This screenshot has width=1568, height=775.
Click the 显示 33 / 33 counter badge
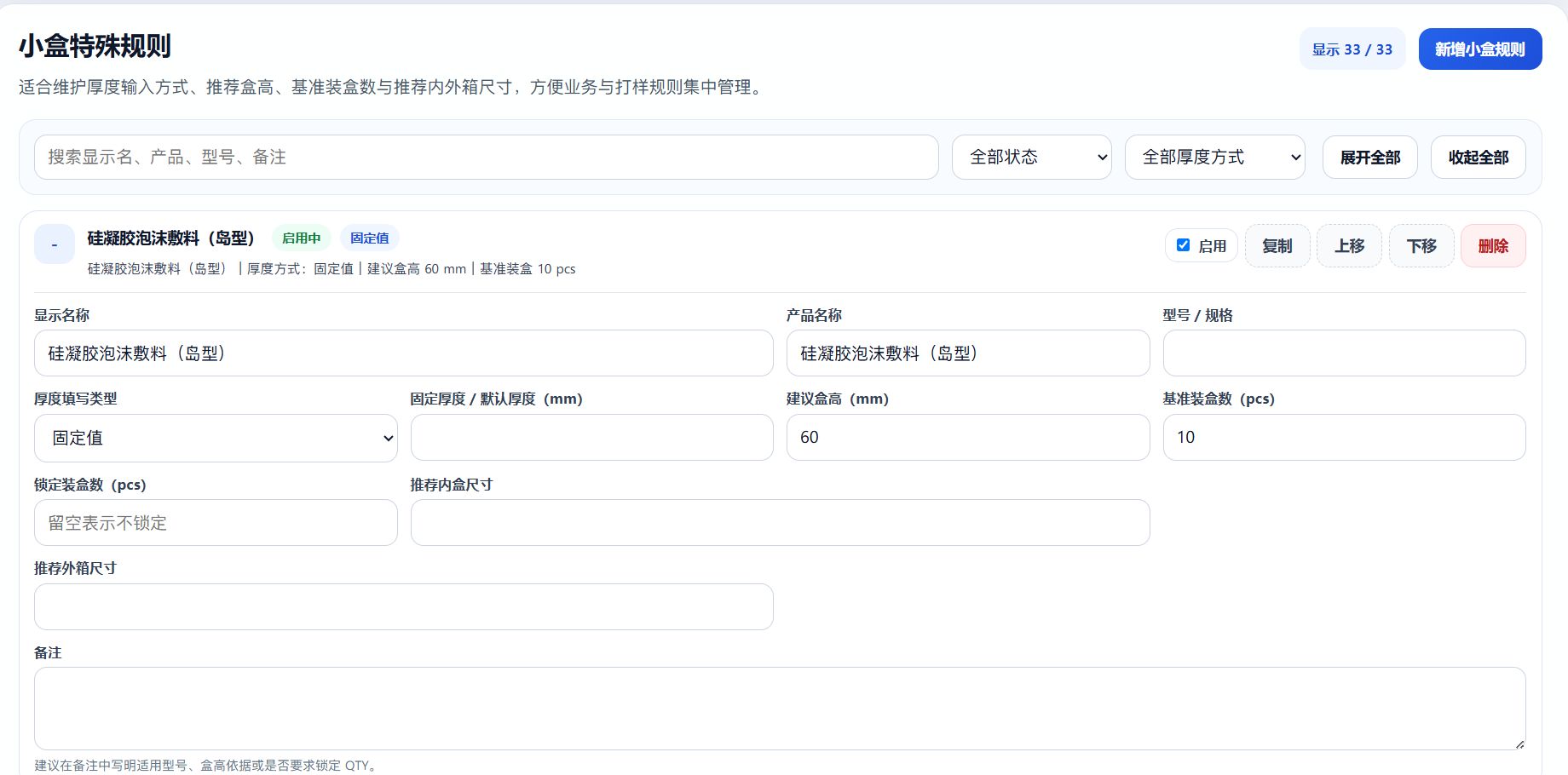(1352, 49)
